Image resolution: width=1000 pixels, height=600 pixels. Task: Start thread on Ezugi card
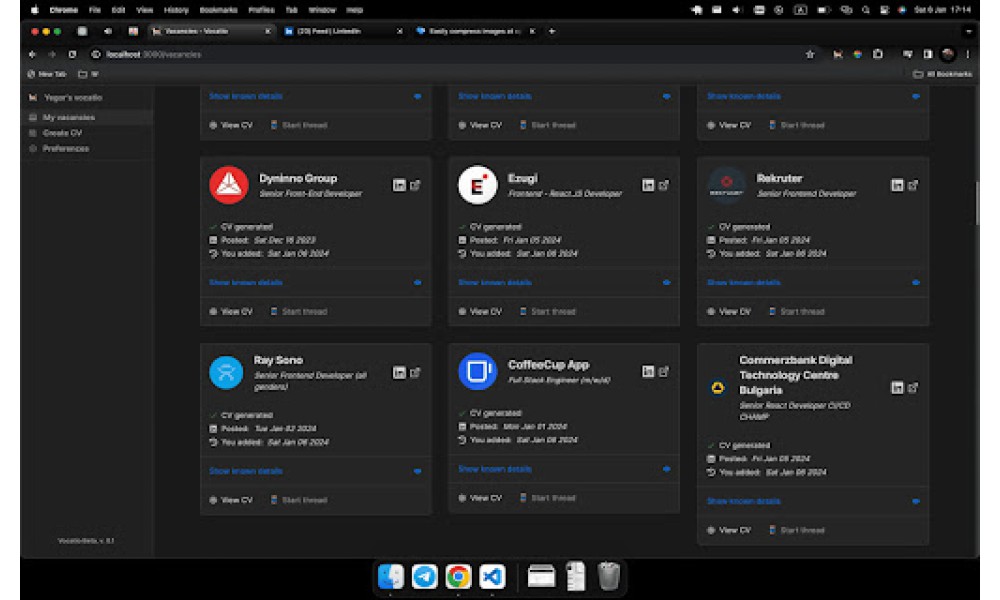pyautogui.click(x=548, y=312)
